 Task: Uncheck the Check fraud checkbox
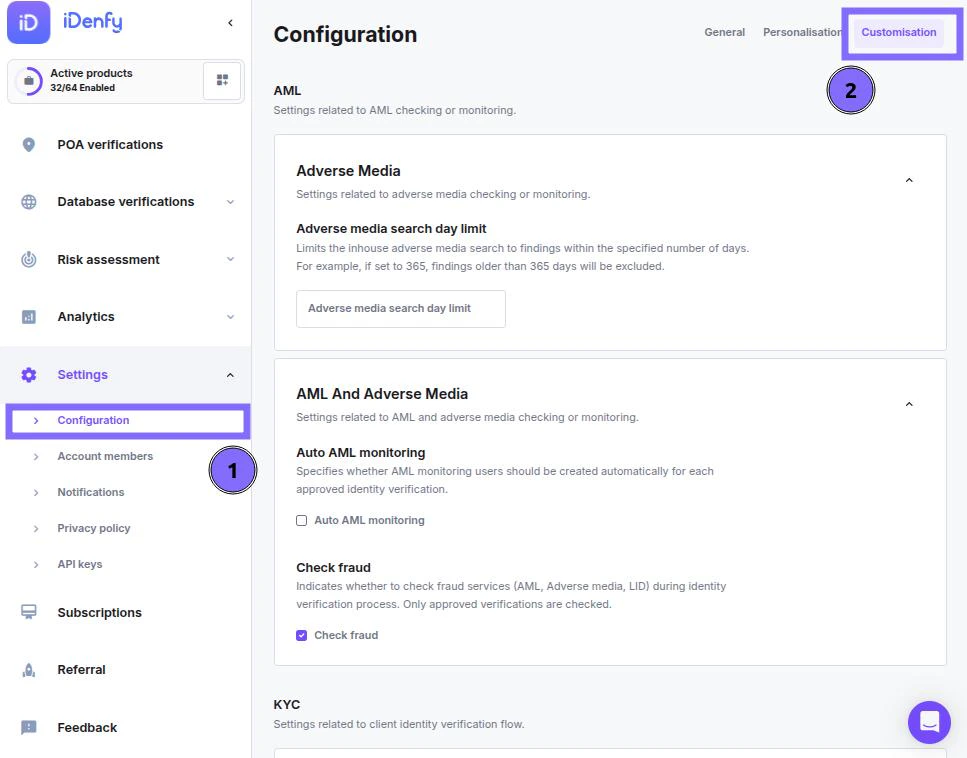click(302, 635)
